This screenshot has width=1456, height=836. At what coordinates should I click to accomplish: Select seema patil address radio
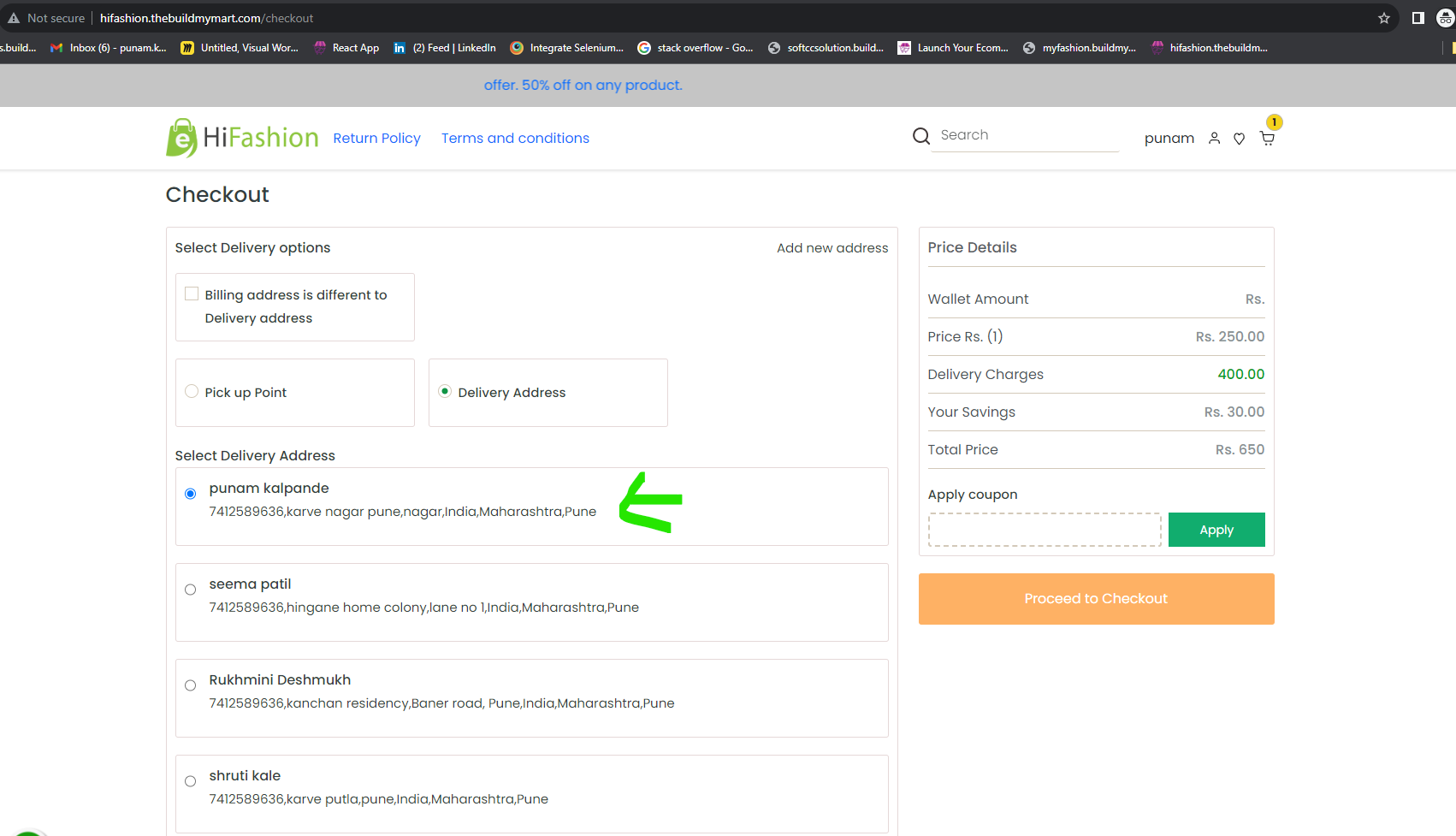pyautogui.click(x=191, y=590)
